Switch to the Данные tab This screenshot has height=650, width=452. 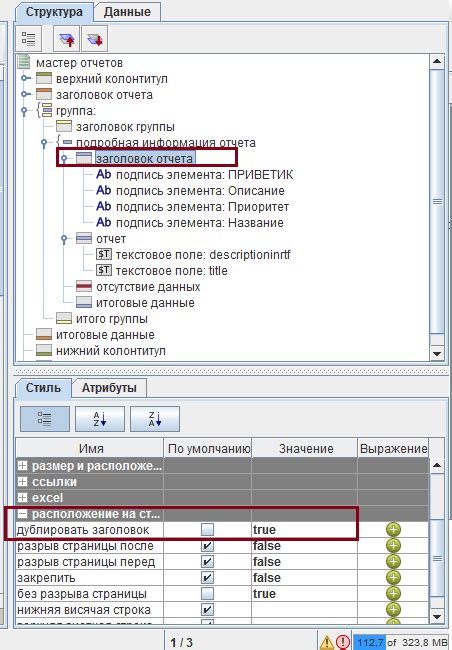[127, 12]
